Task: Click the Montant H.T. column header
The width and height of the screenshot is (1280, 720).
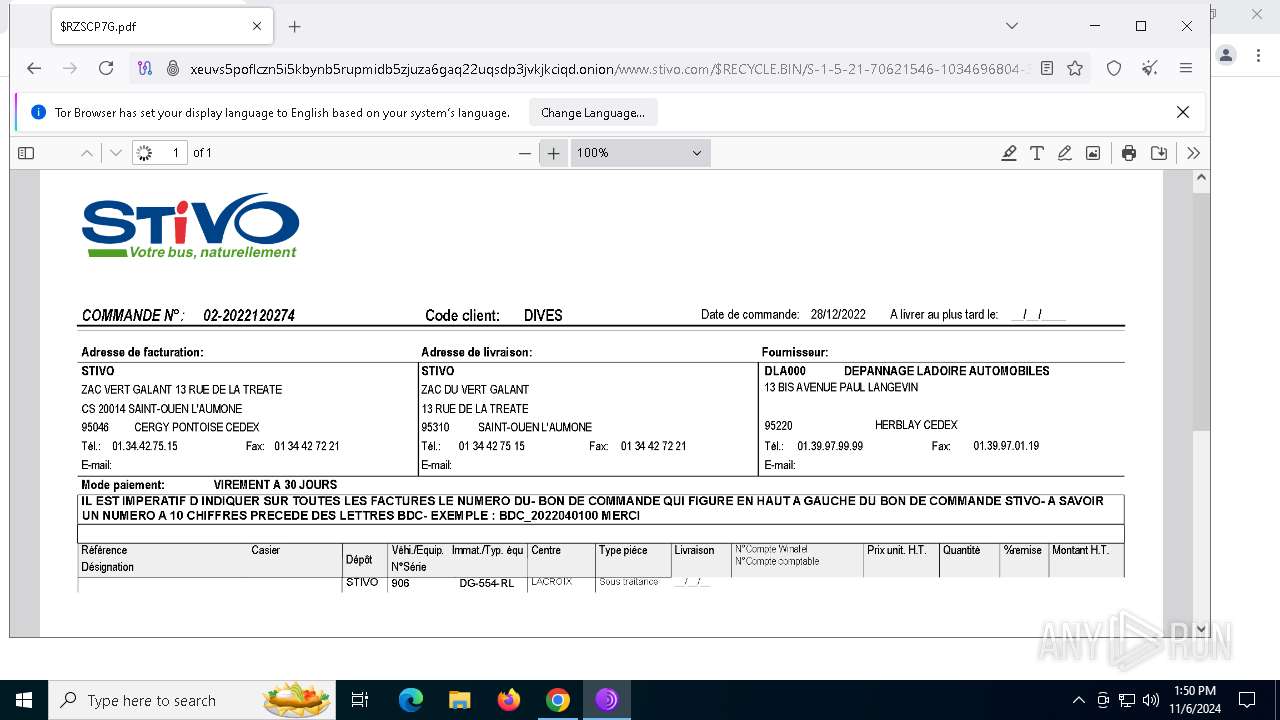Action: (x=1080, y=550)
